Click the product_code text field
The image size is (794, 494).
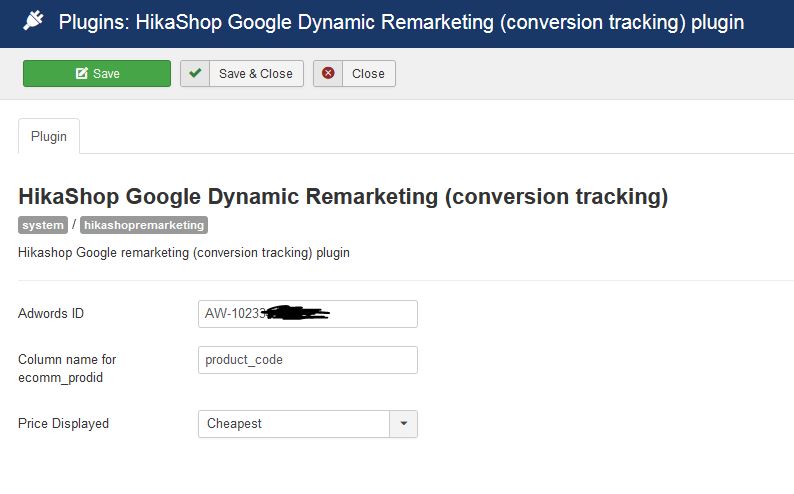click(x=307, y=360)
